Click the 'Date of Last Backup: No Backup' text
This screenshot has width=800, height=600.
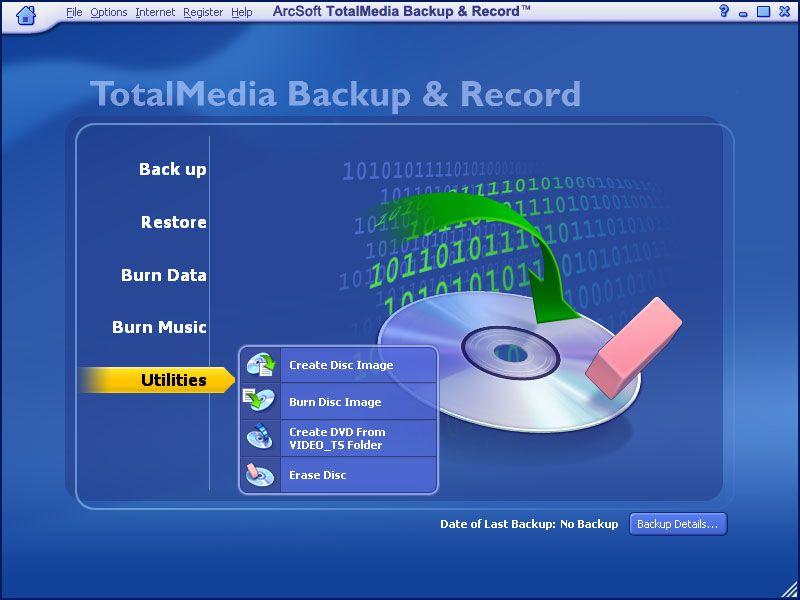pyautogui.click(x=529, y=524)
